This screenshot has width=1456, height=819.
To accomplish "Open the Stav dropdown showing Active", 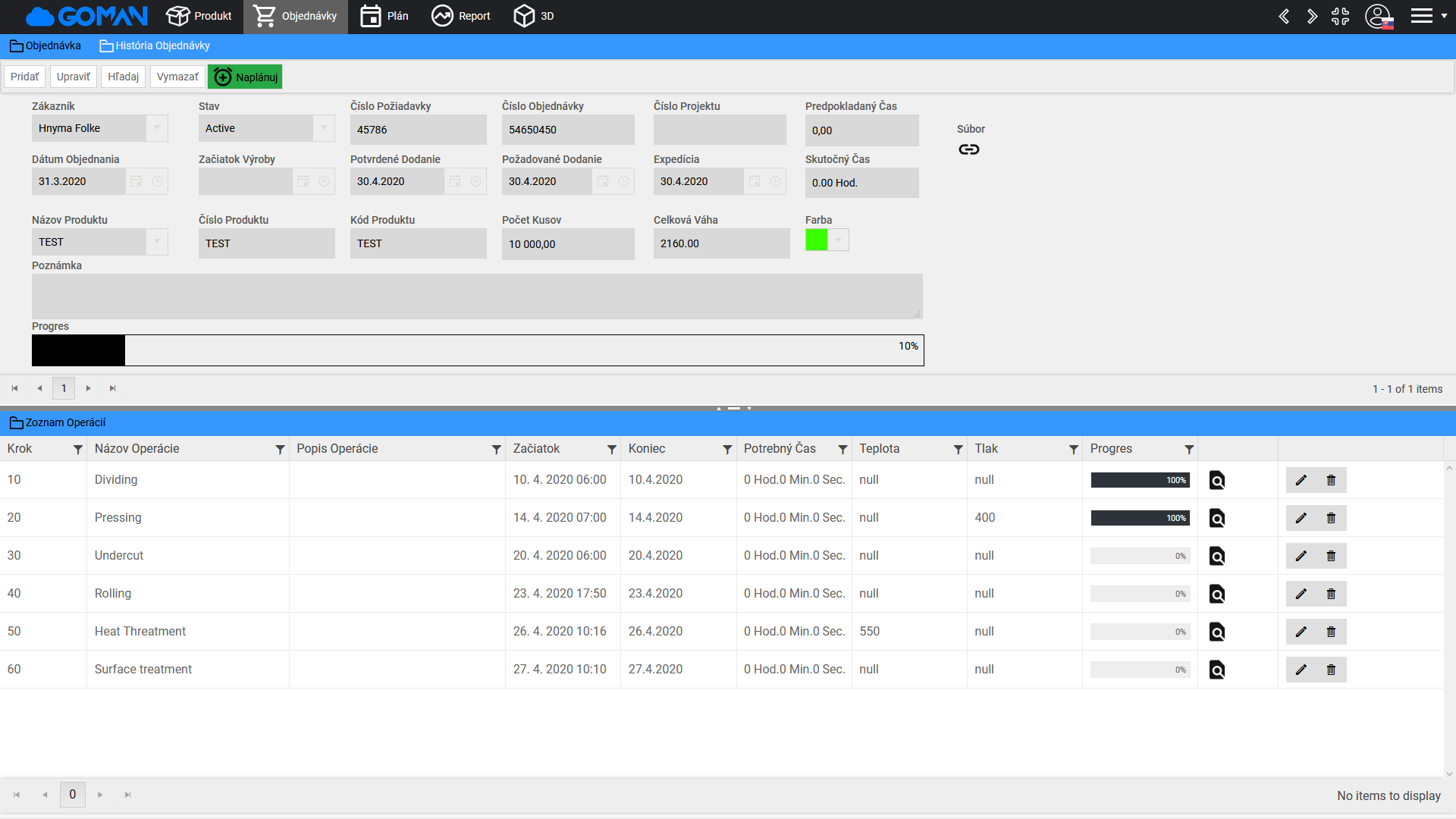I will [x=324, y=128].
